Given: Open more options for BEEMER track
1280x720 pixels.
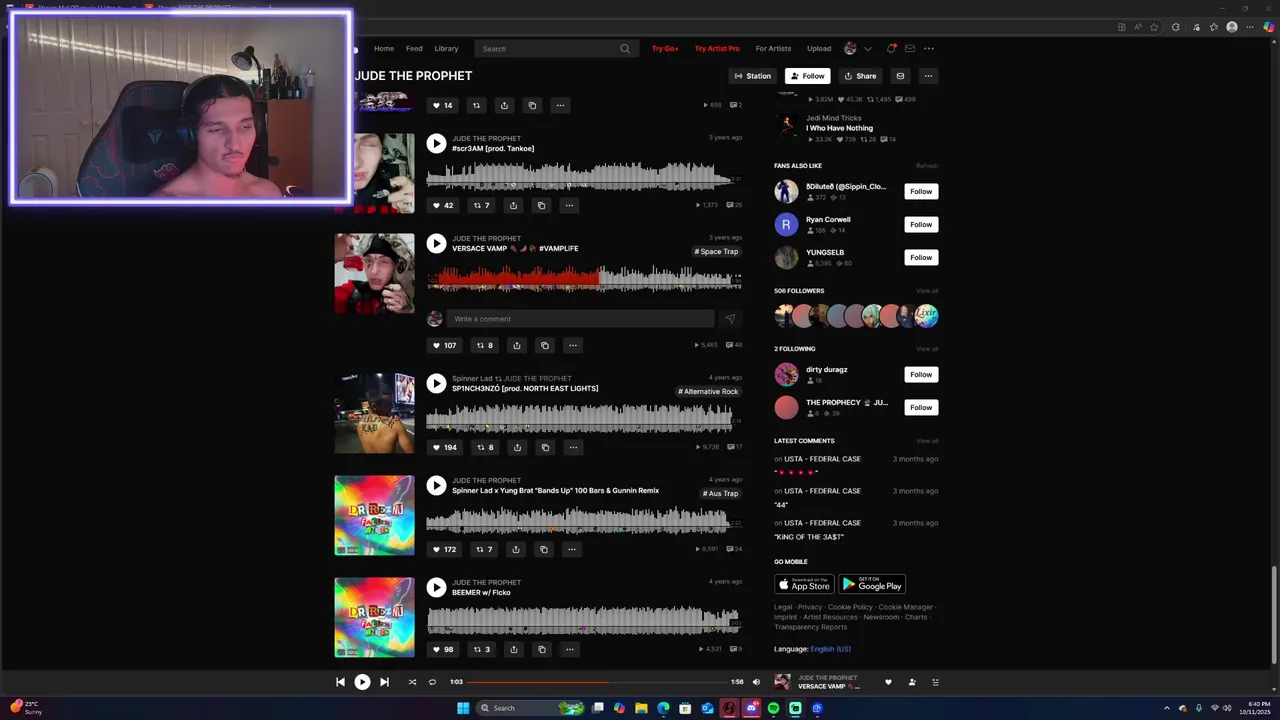Looking at the screenshot, I should tap(569, 649).
